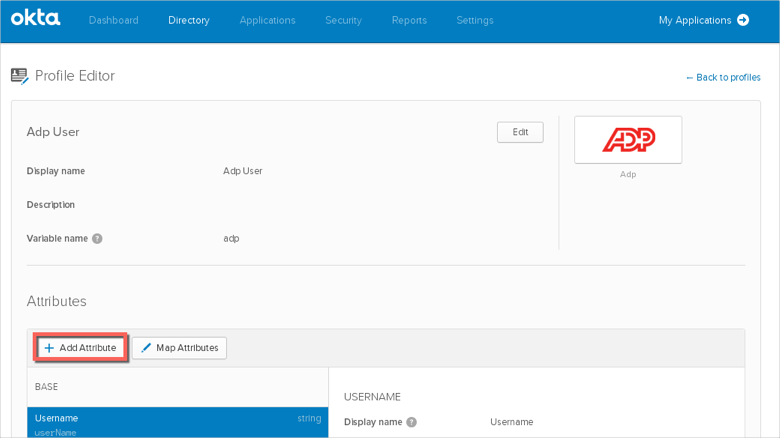Open the Directory menu

[x=189, y=20]
